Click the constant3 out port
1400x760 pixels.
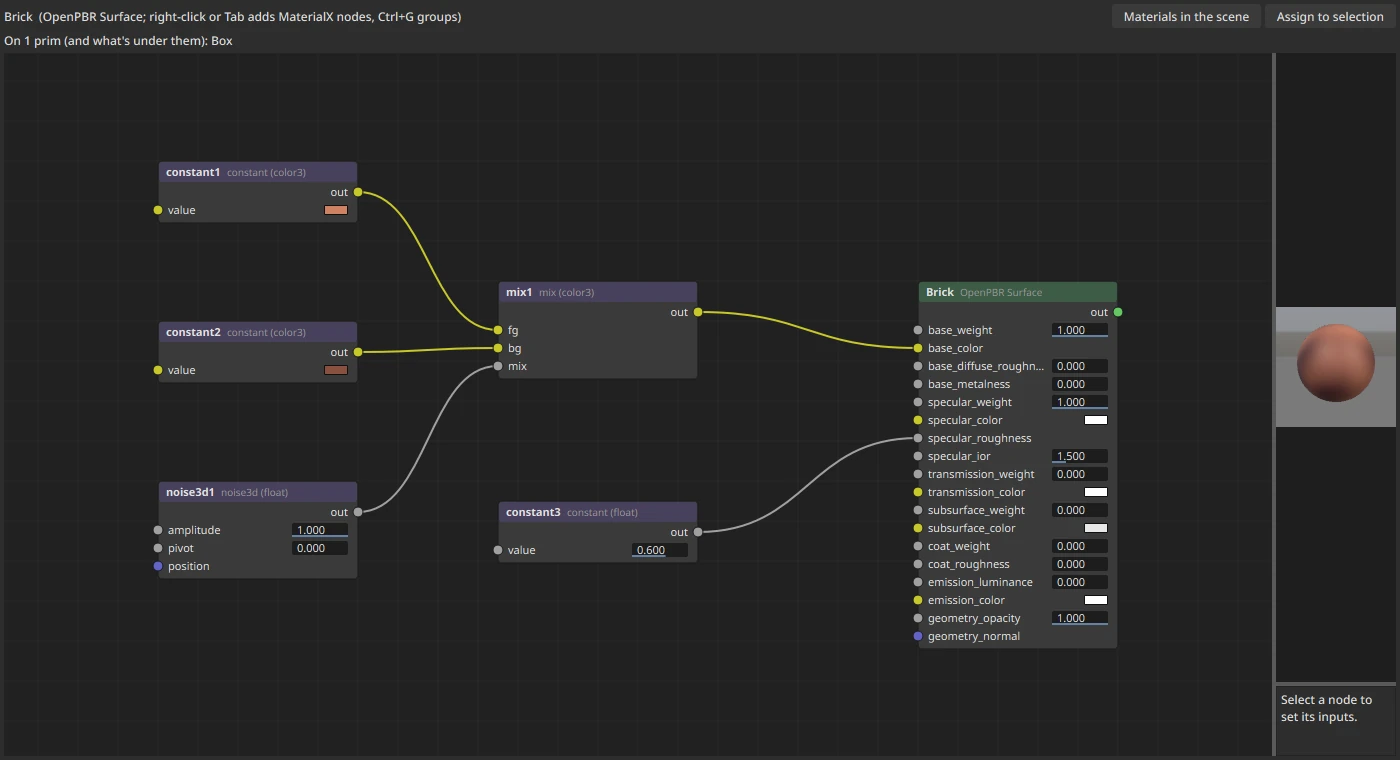698,532
